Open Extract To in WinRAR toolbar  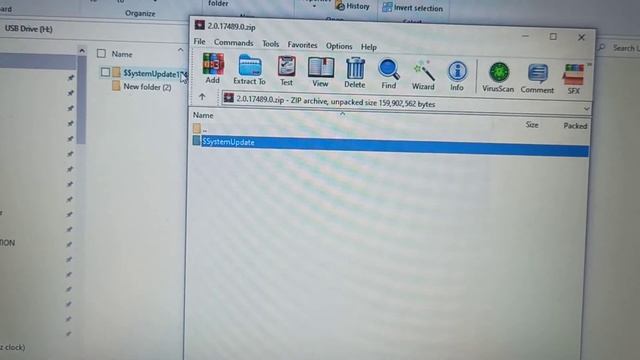pyautogui.click(x=249, y=70)
